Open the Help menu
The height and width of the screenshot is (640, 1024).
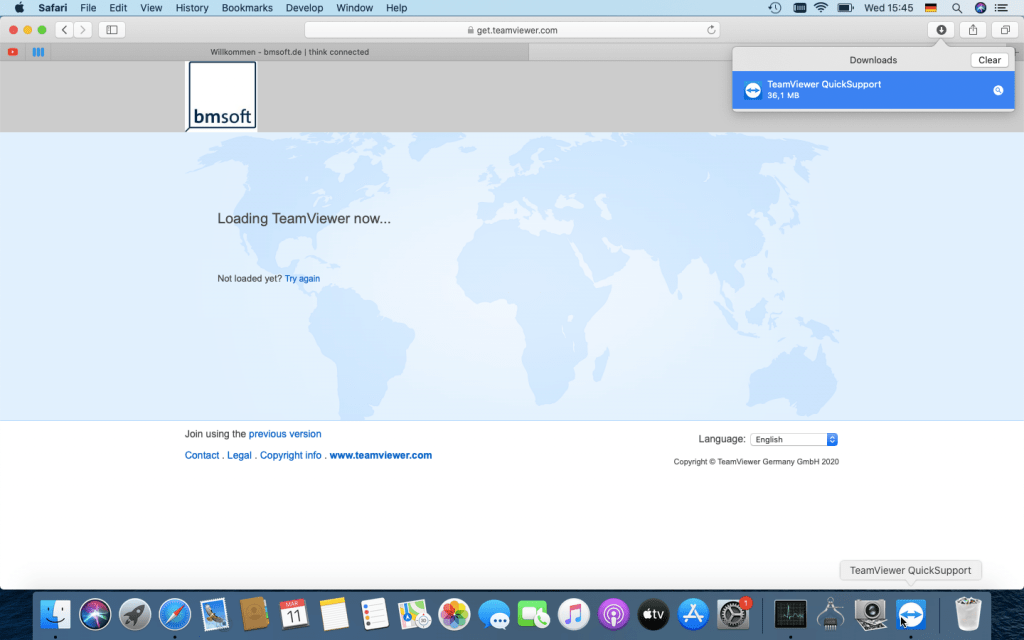(x=396, y=8)
